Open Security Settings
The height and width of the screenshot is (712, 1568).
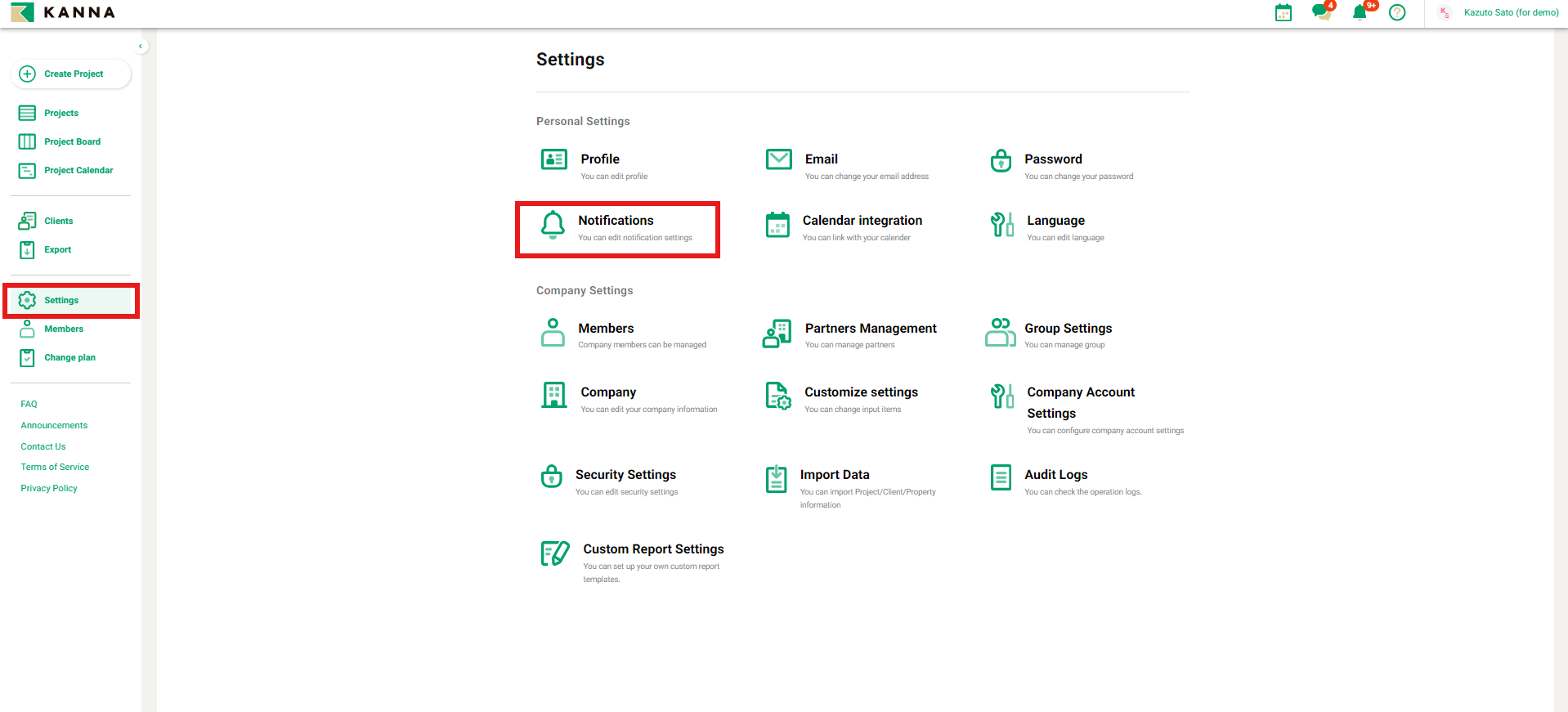pos(625,475)
